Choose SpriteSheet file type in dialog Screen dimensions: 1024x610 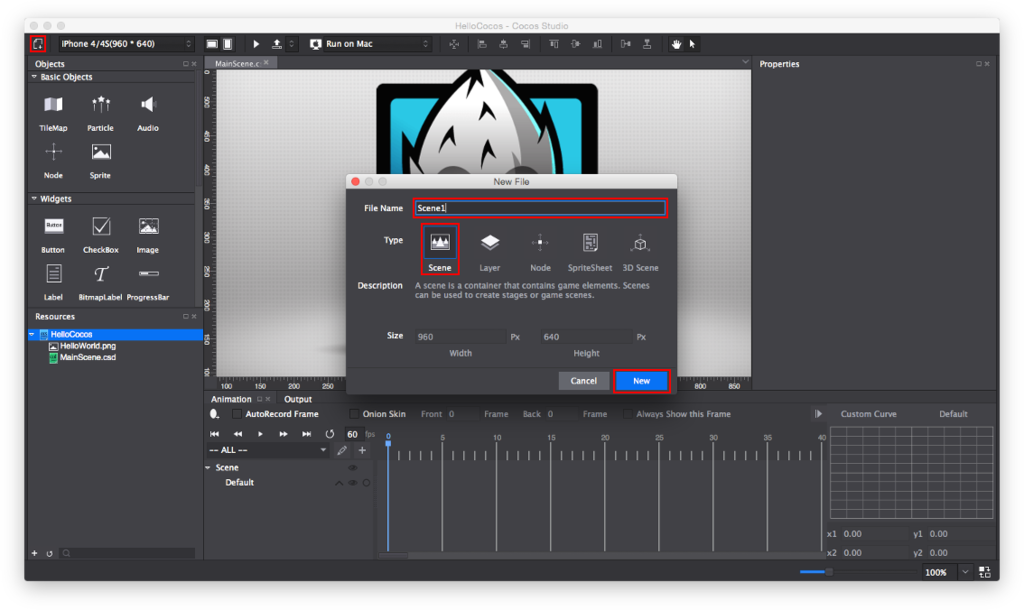pyautogui.click(x=590, y=252)
